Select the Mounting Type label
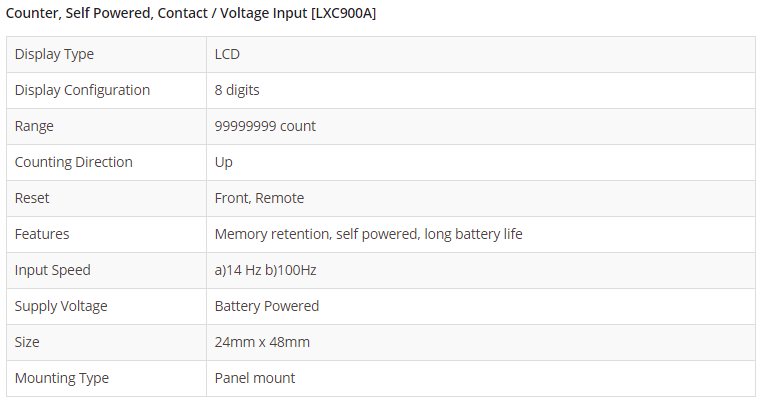762x404 pixels. click(62, 378)
